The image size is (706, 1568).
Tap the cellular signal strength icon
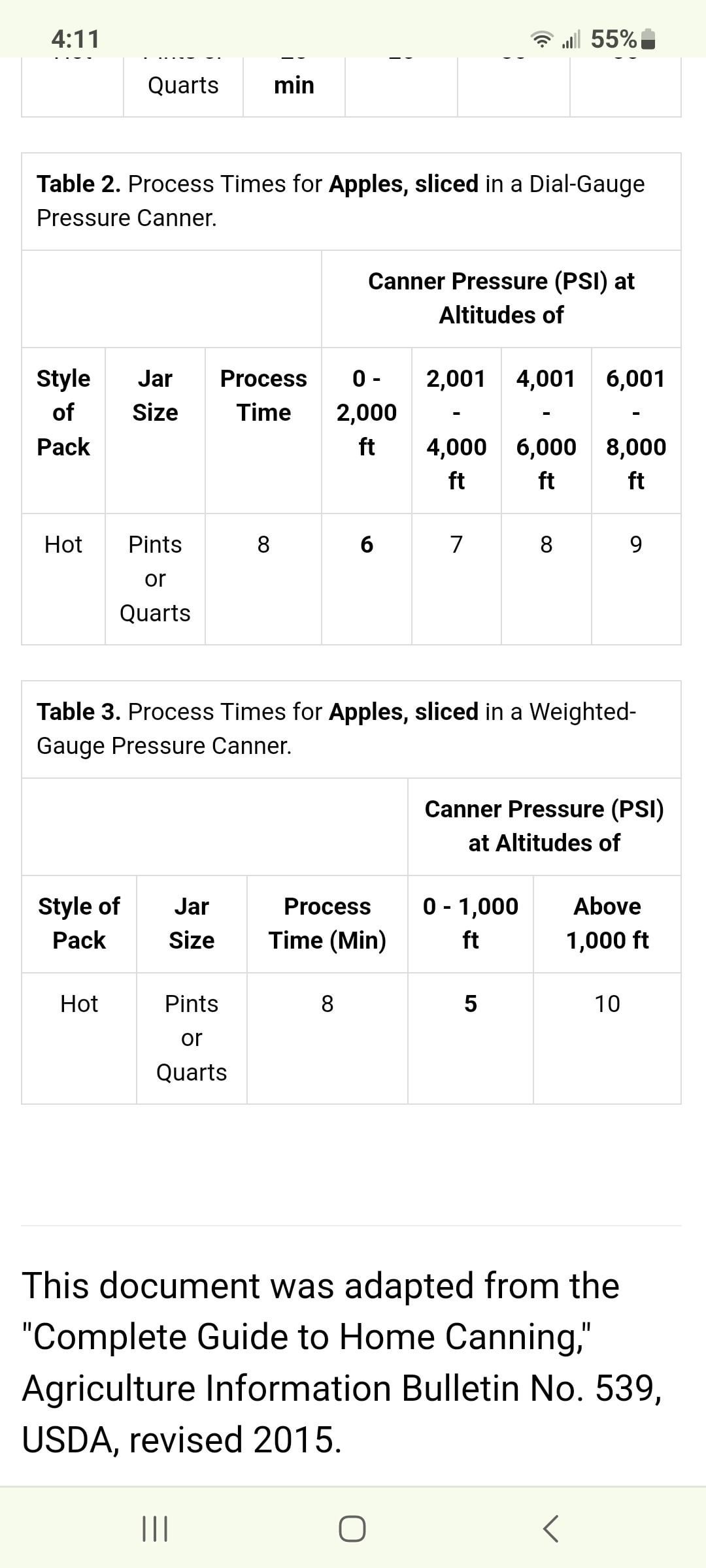(x=571, y=40)
